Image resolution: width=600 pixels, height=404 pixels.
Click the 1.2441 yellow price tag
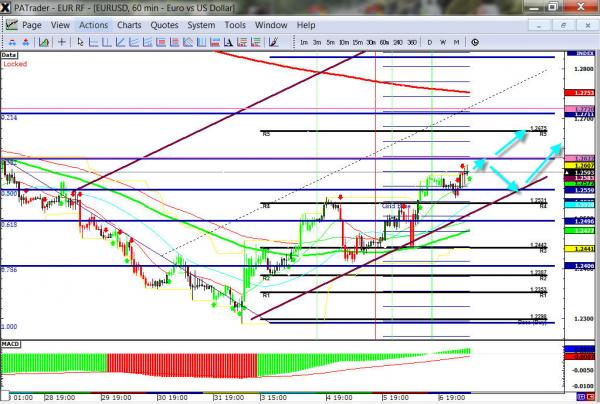click(x=579, y=249)
